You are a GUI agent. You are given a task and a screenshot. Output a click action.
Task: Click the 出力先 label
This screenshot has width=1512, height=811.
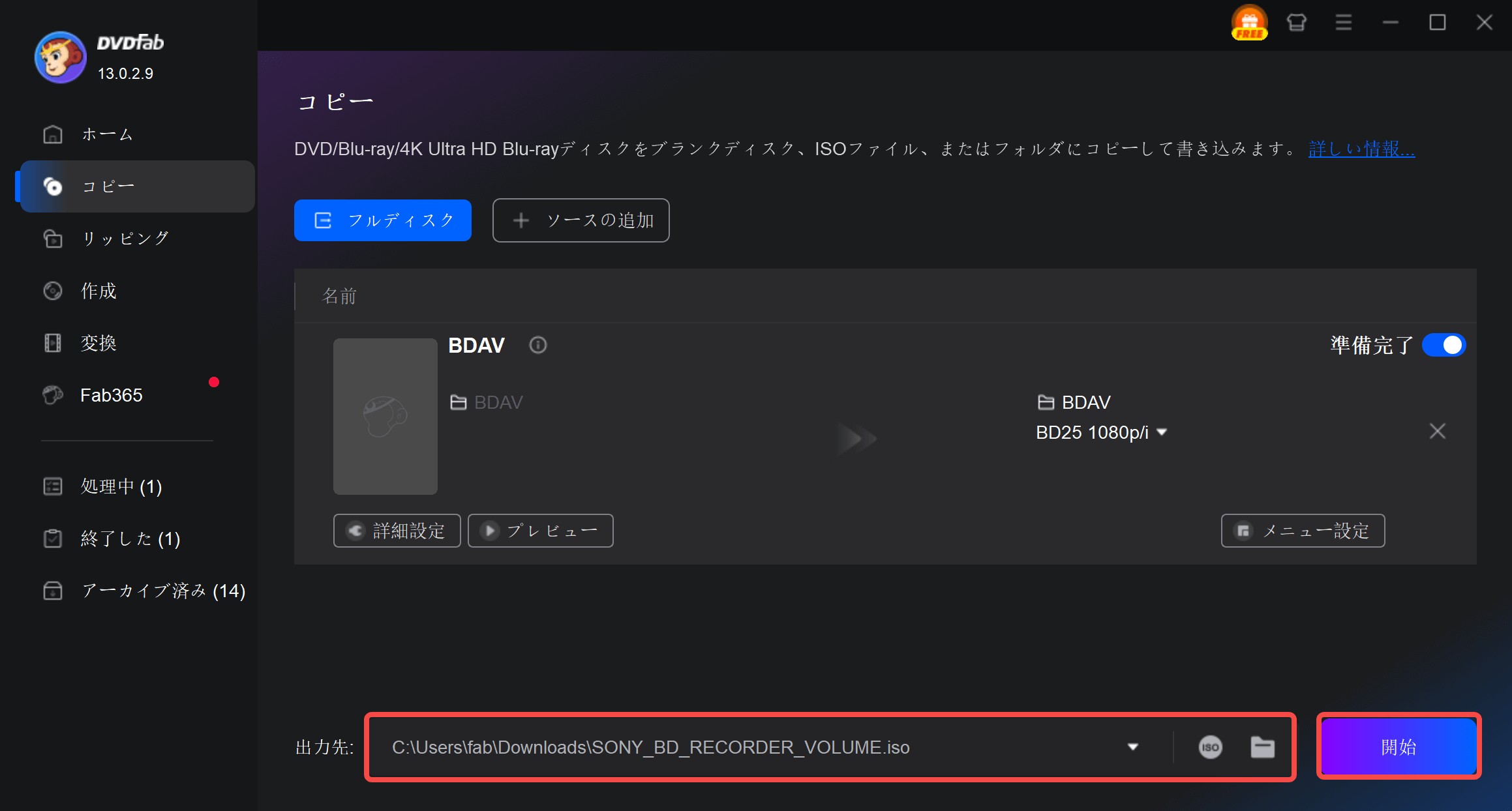click(x=324, y=747)
